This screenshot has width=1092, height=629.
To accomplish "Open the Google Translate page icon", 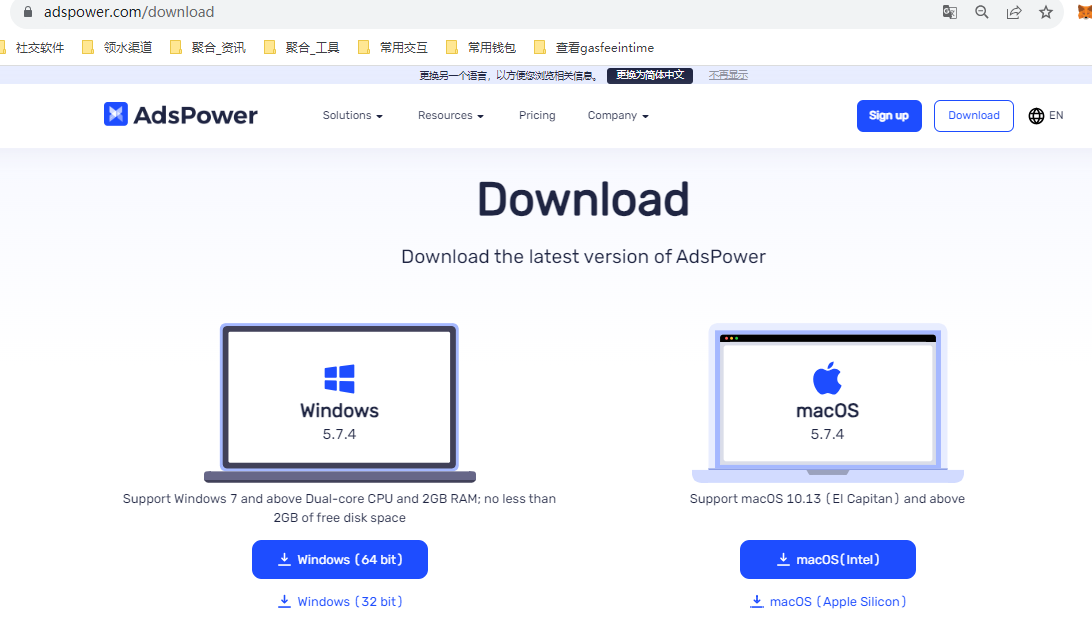I will pyautogui.click(x=949, y=12).
